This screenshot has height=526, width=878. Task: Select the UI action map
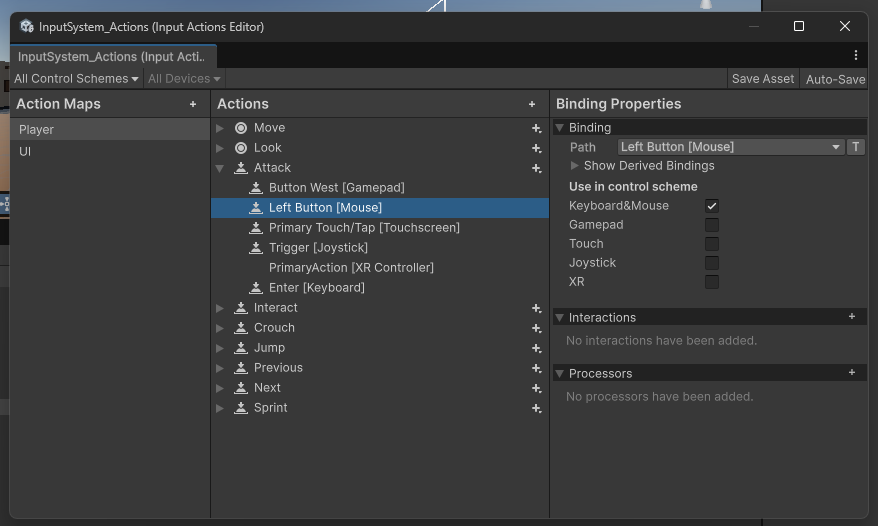click(25, 151)
